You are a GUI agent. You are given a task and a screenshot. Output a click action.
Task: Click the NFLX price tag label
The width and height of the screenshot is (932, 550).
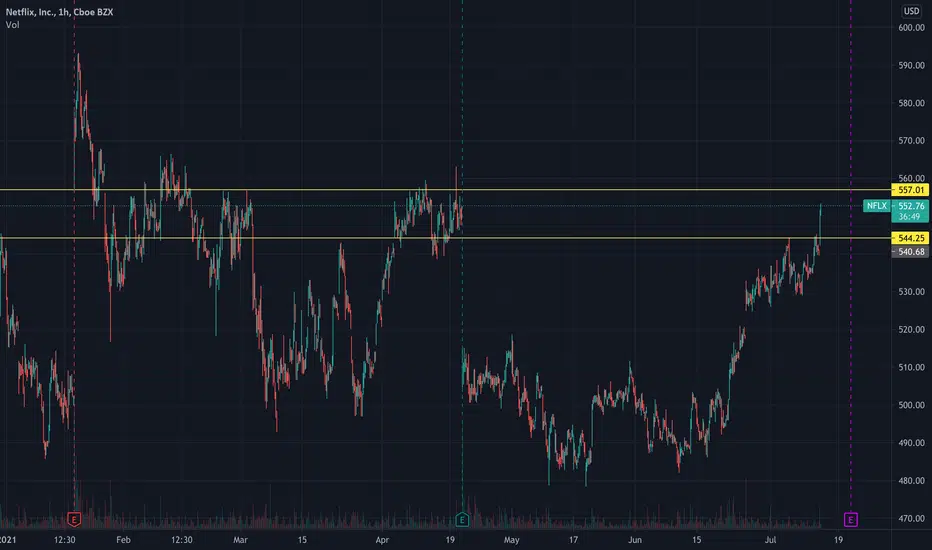(x=877, y=206)
